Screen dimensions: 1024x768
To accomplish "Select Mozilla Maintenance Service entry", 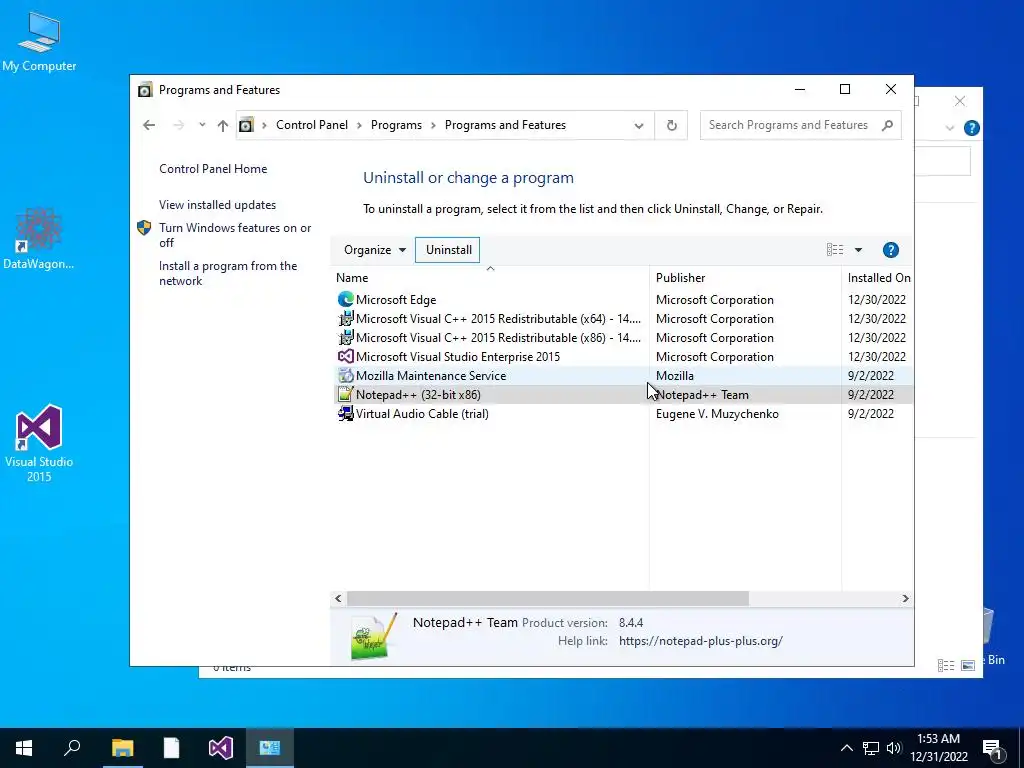I will click(x=431, y=376).
